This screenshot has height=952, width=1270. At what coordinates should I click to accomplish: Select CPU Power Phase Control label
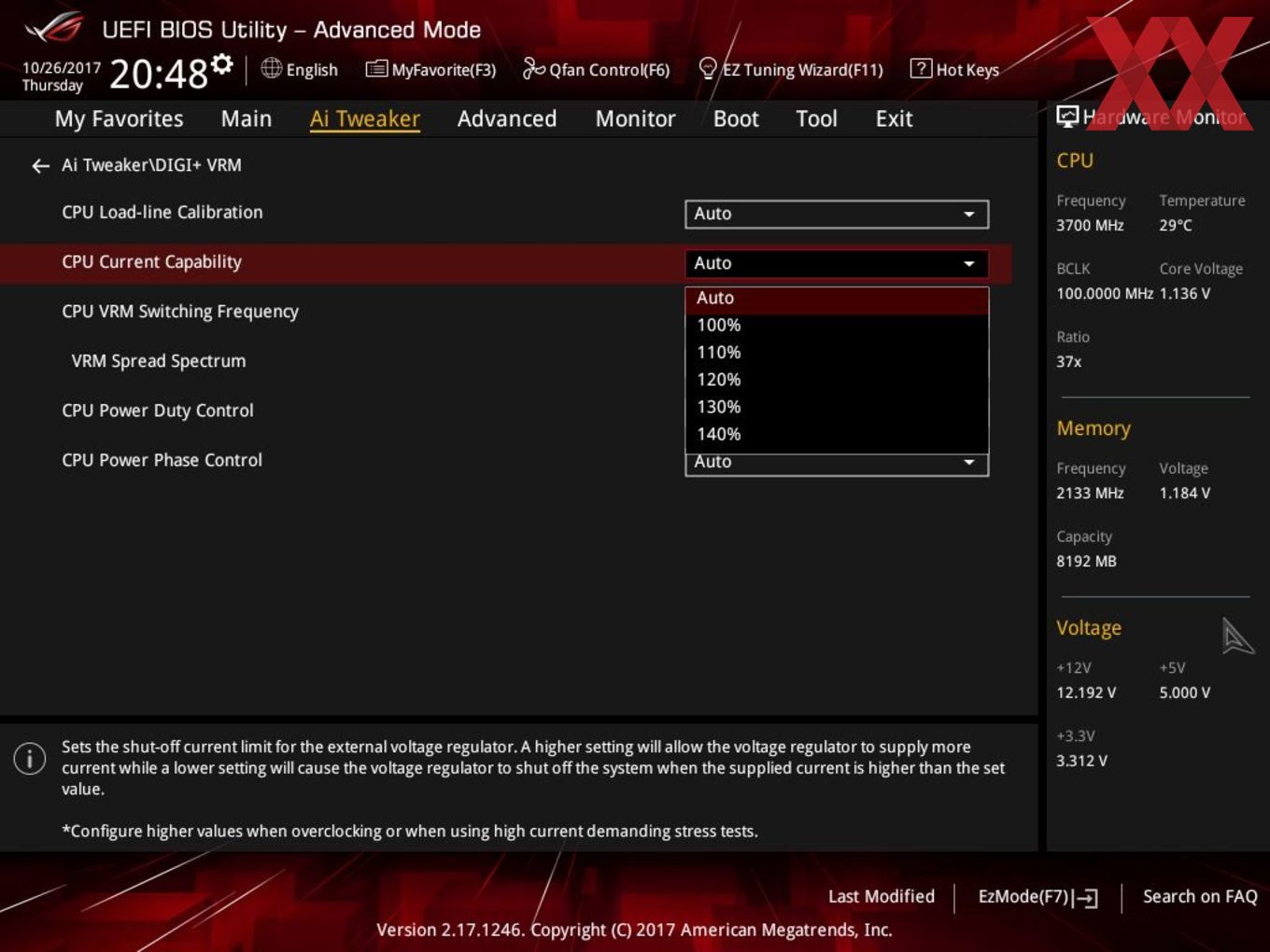[162, 460]
